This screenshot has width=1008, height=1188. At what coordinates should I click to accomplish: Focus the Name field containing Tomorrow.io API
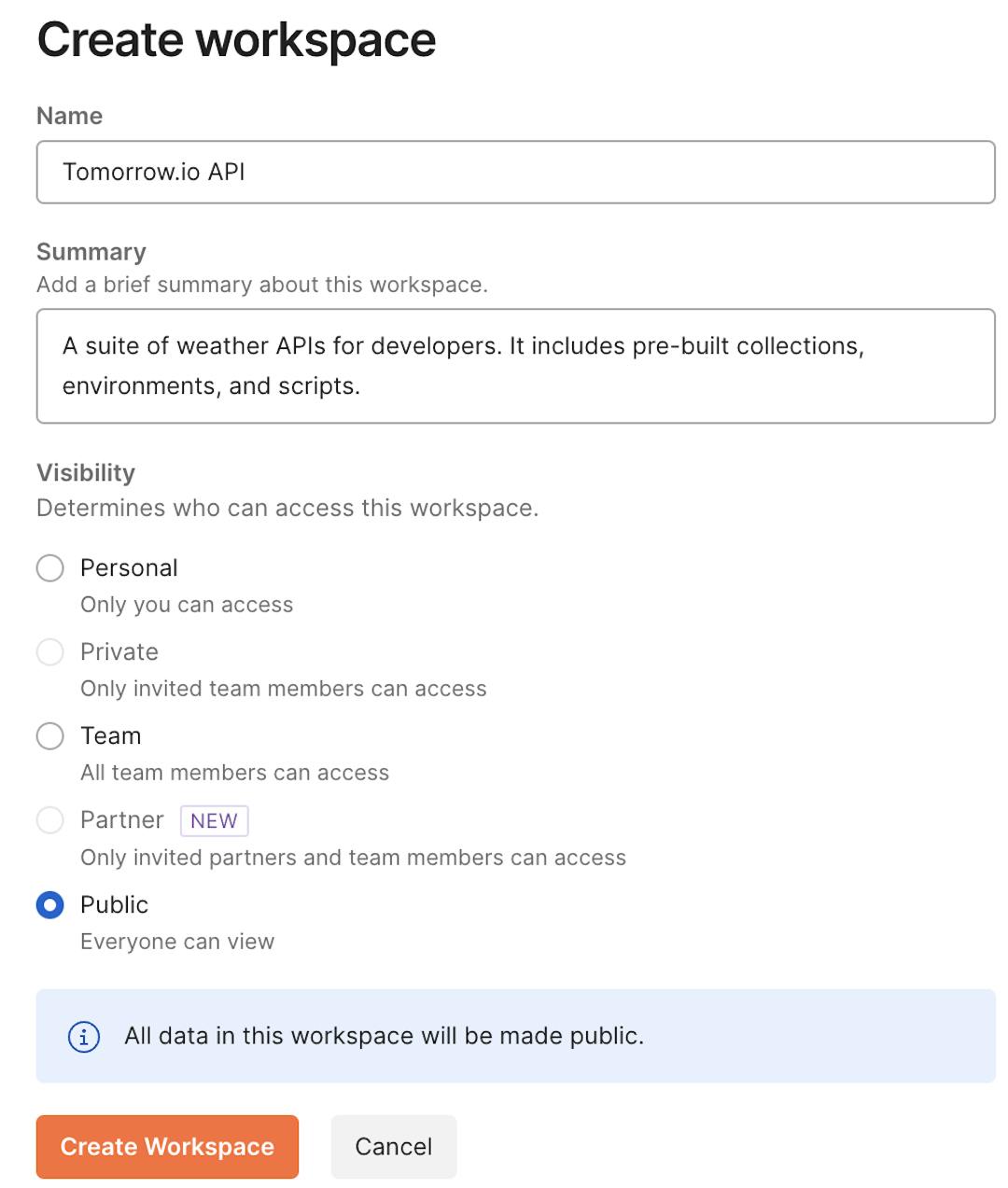point(515,172)
